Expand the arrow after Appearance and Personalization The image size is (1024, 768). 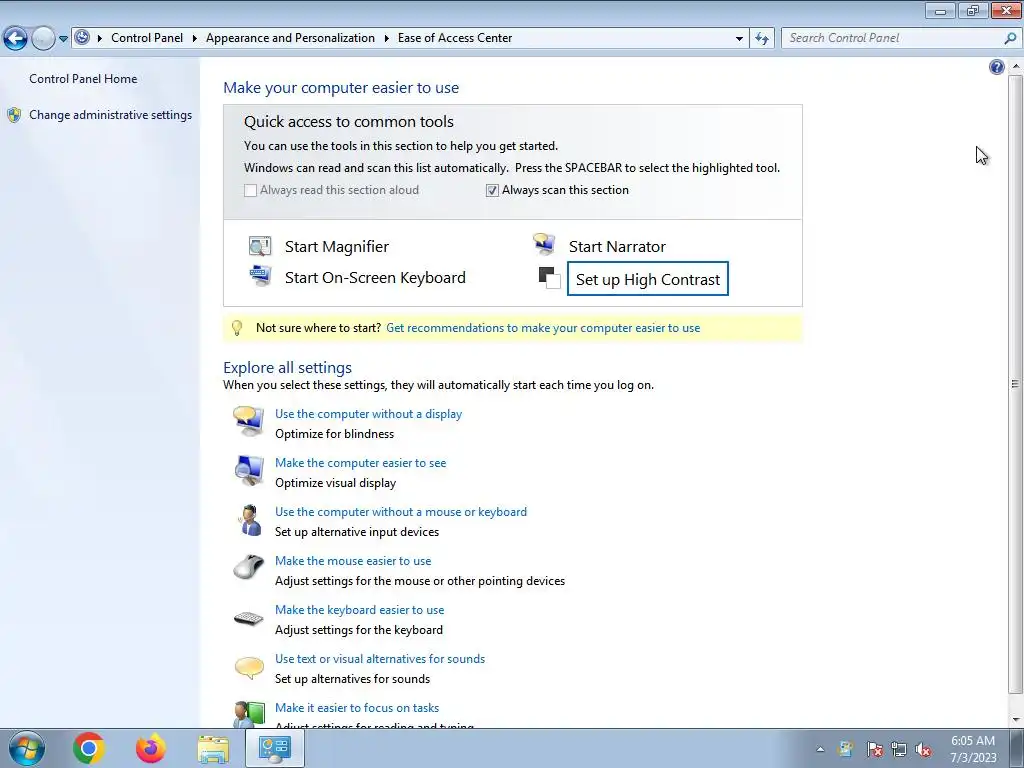[387, 38]
